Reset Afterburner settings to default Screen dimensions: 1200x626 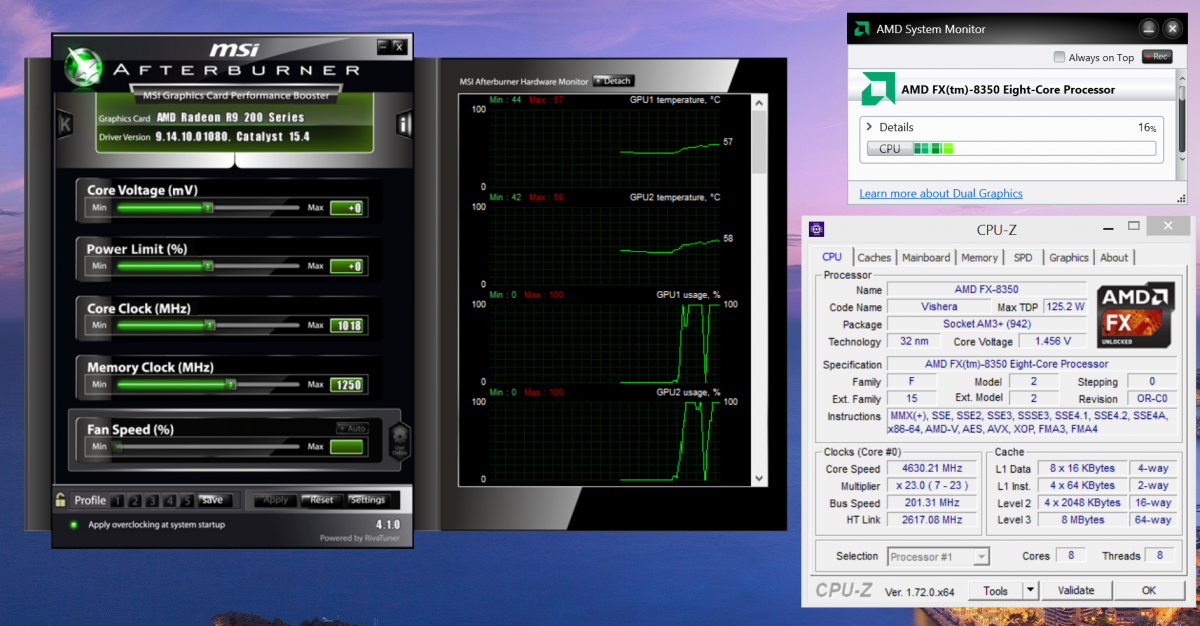click(321, 500)
